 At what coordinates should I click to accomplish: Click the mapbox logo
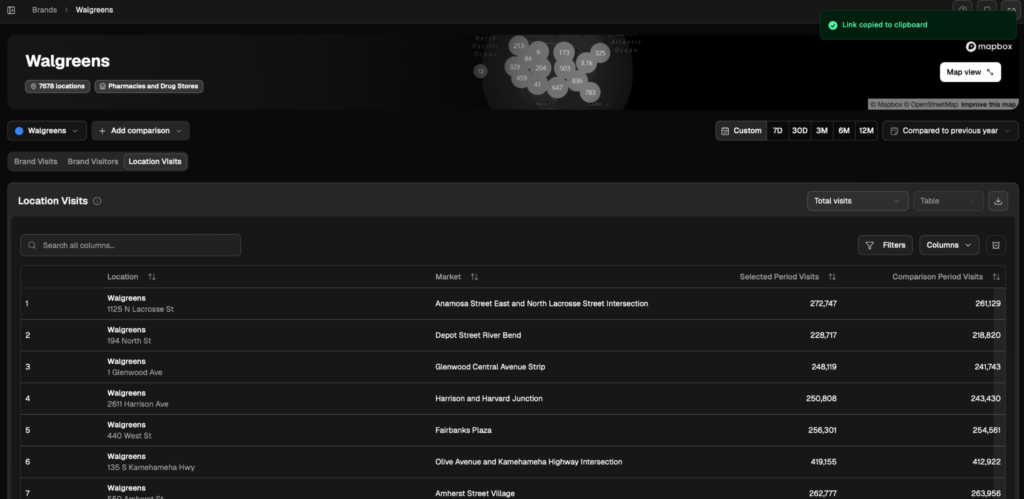tap(989, 46)
